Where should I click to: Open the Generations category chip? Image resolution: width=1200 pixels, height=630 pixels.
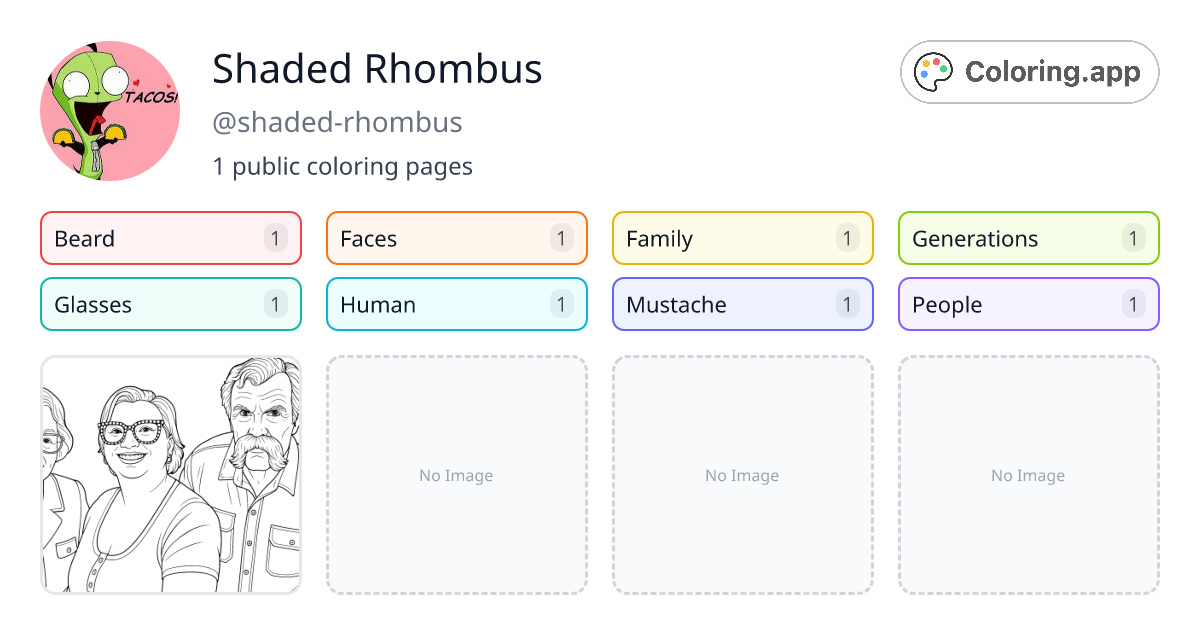click(x=1028, y=238)
